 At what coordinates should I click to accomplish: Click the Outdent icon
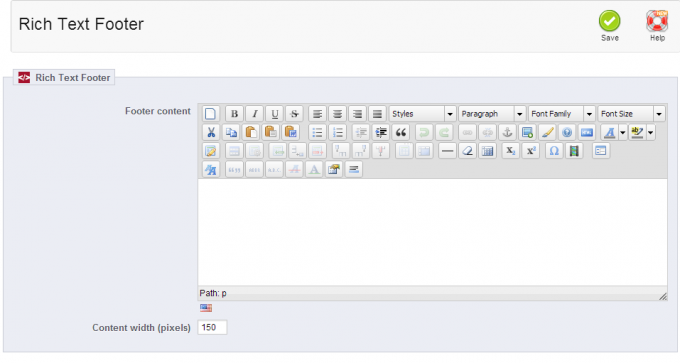tap(361, 132)
